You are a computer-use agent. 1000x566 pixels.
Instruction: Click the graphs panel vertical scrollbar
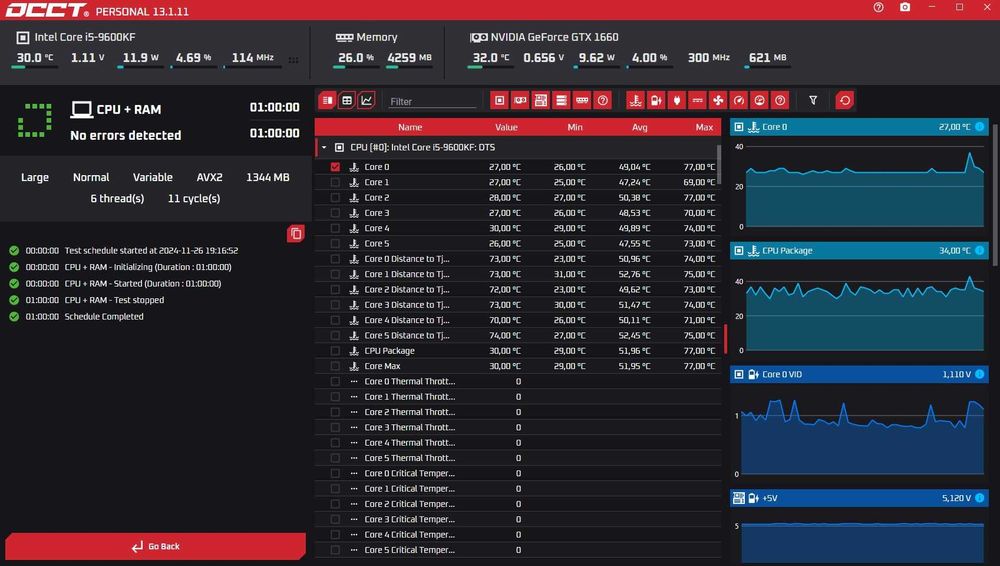996,193
